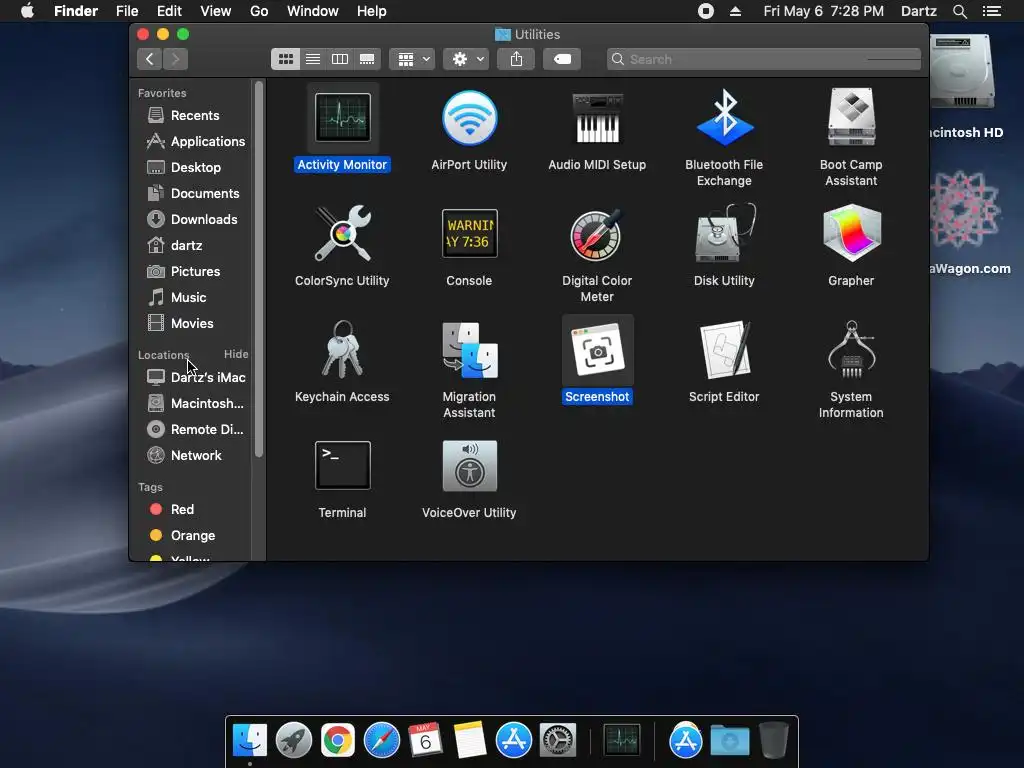Open Network in the sidebar
The width and height of the screenshot is (1024, 768).
coord(196,455)
